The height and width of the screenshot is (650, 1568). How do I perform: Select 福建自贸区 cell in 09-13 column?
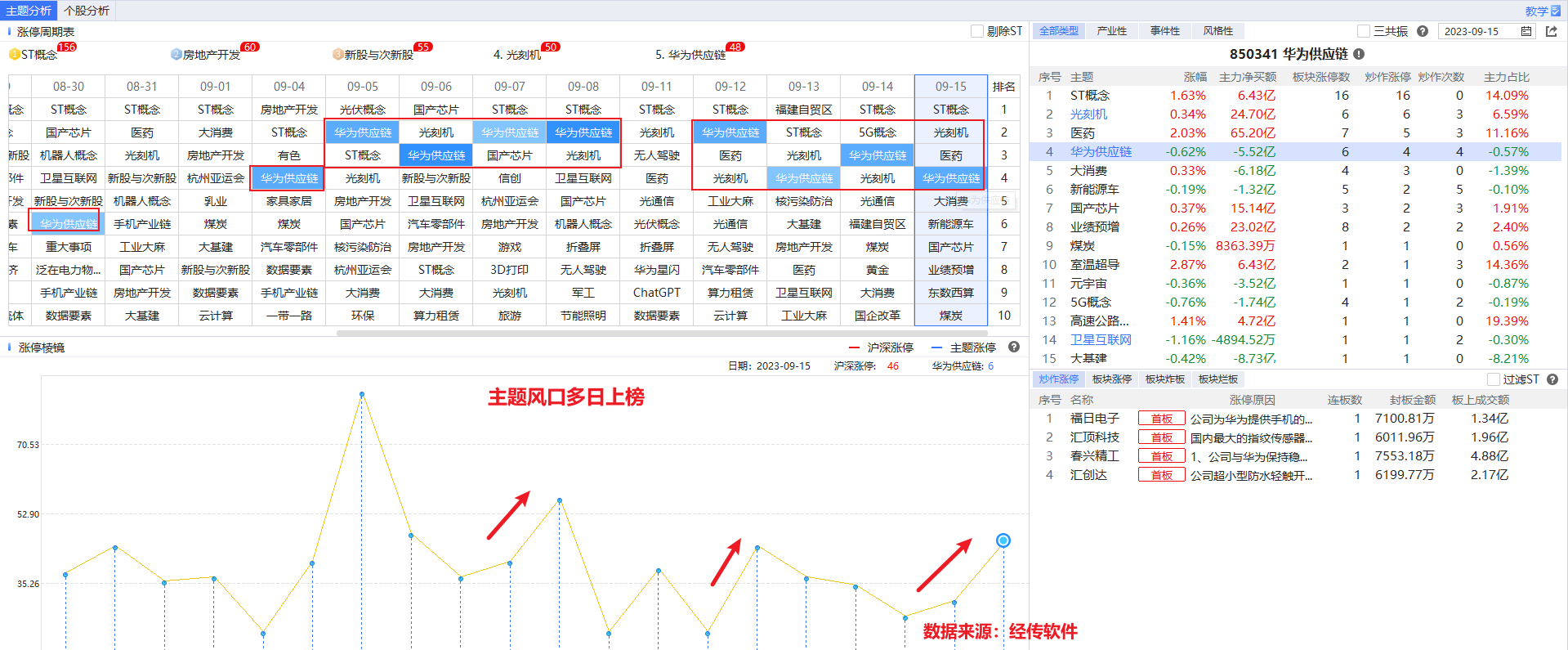[x=804, y=110]
